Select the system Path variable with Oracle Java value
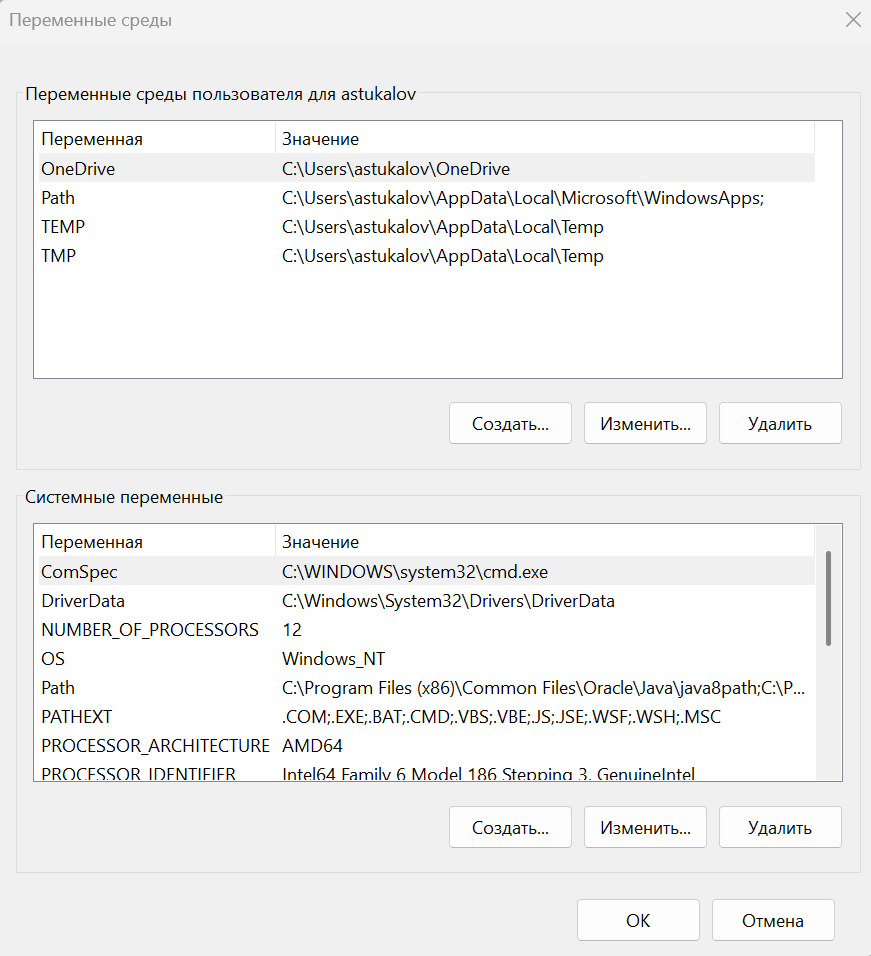The height and width of the screenshot is (956, 871). point(58,688)
